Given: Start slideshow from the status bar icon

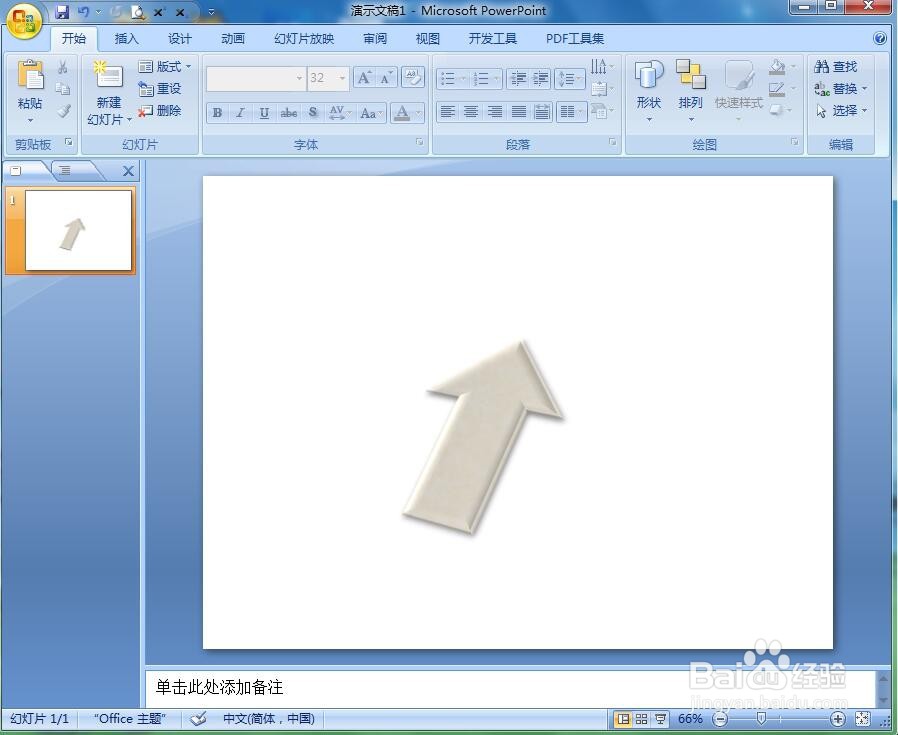Looking at the screenshot, I should (x=661, y=719).
